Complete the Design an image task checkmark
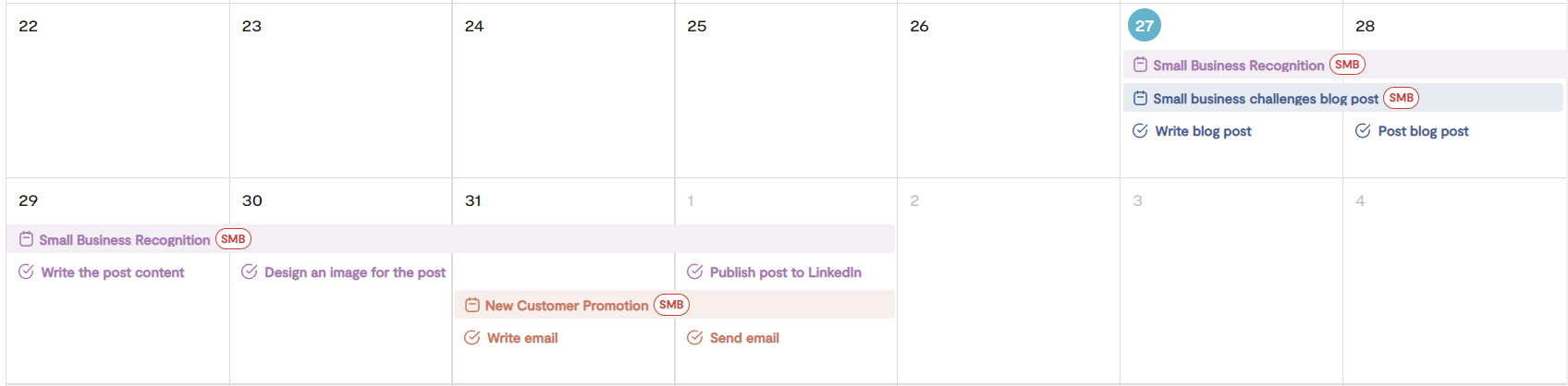The image size is (1568, 386). click(x=250, y=271)
